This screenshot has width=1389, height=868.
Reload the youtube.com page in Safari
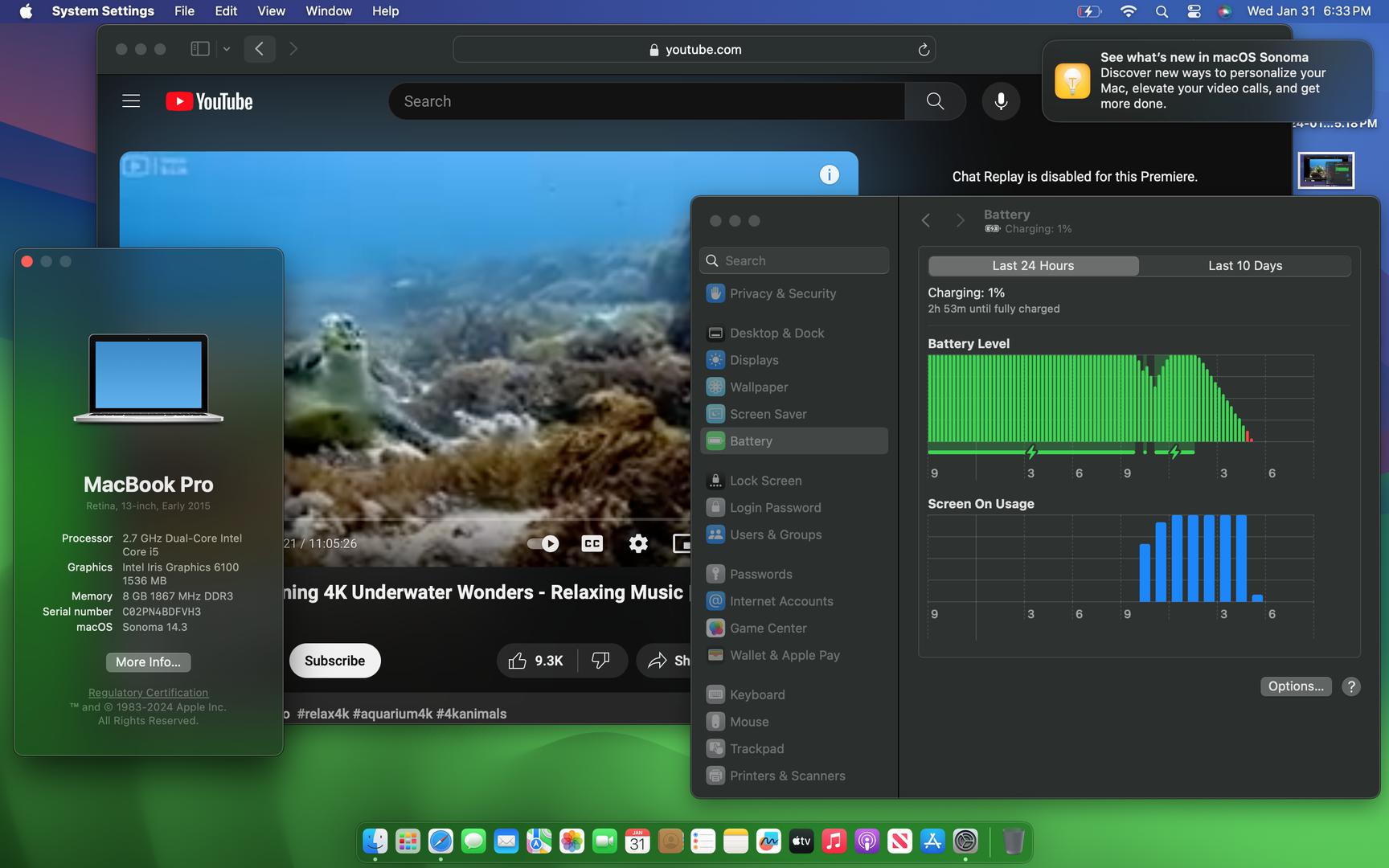point(924,49)
